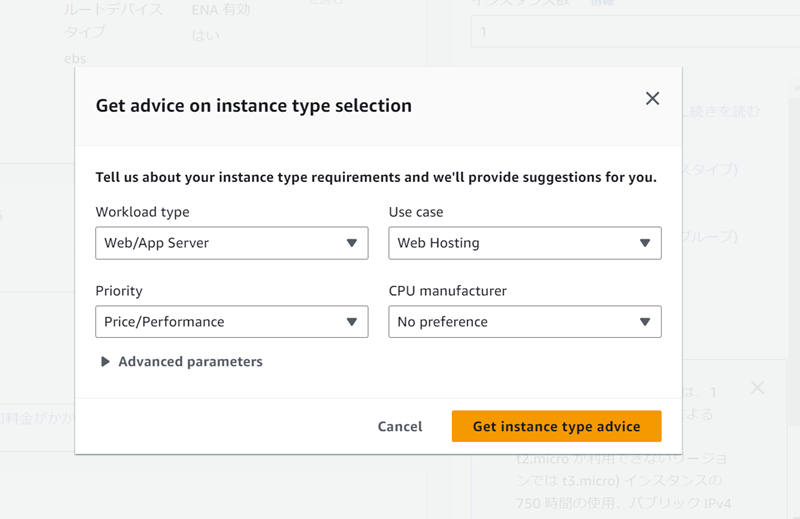Dismiss the background notification with its X icon
Viewport: 800px width, 519px height.
758,388
